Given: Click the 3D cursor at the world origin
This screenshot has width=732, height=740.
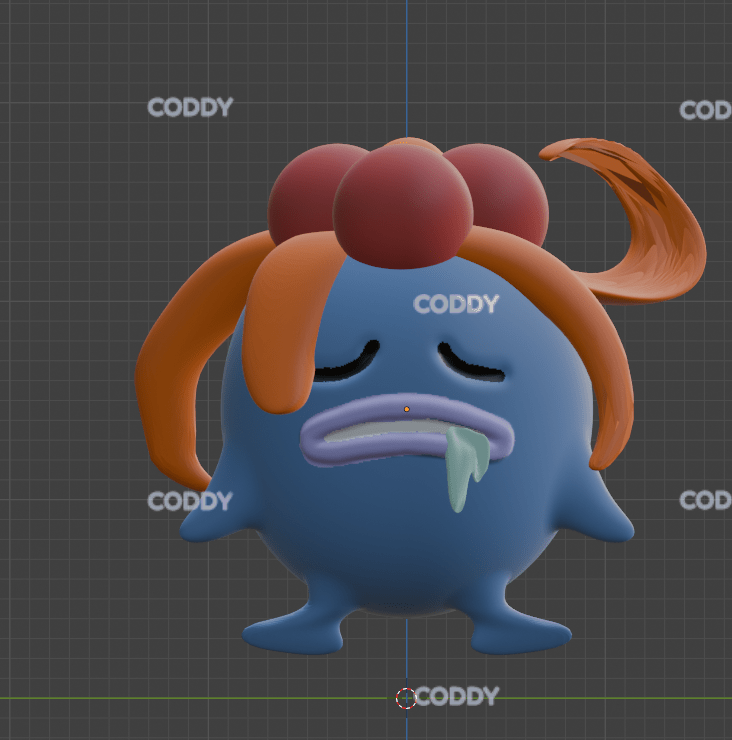Looking at the screenshot, I should point(405,698).
